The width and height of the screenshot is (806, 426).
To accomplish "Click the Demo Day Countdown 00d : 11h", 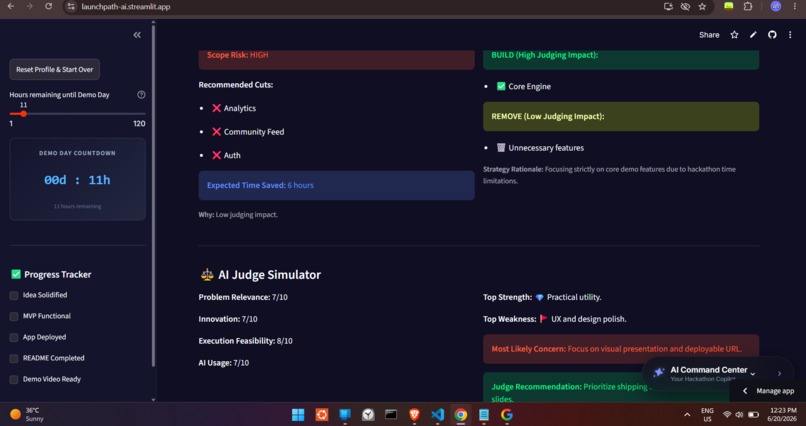I will pyautogui.click(x=77, y=180).
